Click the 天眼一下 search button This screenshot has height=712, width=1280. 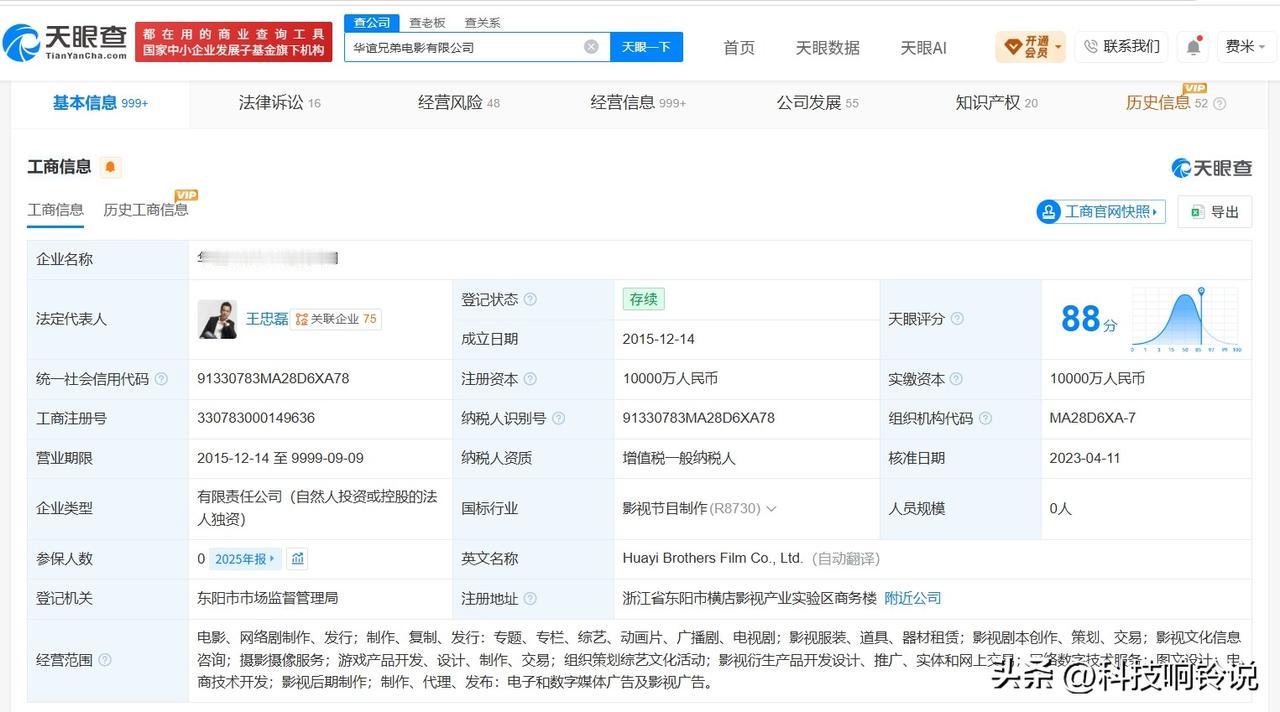tap(646, 47)
